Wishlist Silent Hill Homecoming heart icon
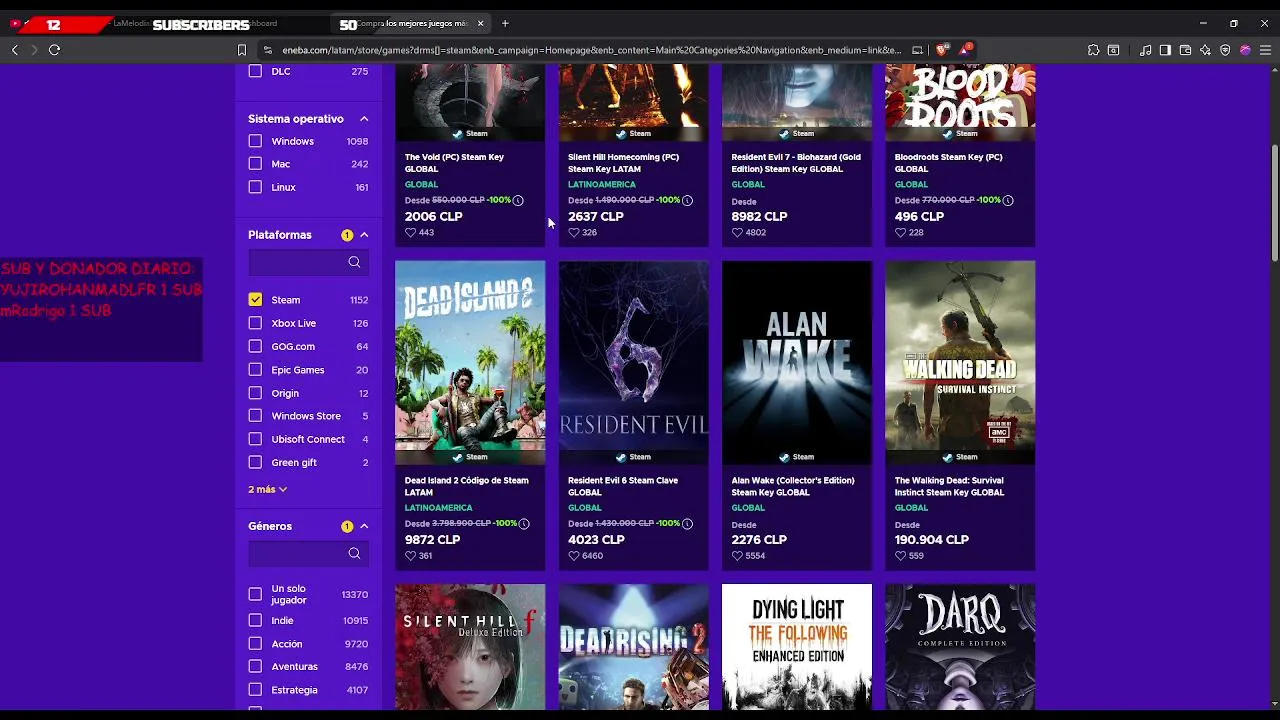Screen dimensions: 1280x720 (573, 232)
